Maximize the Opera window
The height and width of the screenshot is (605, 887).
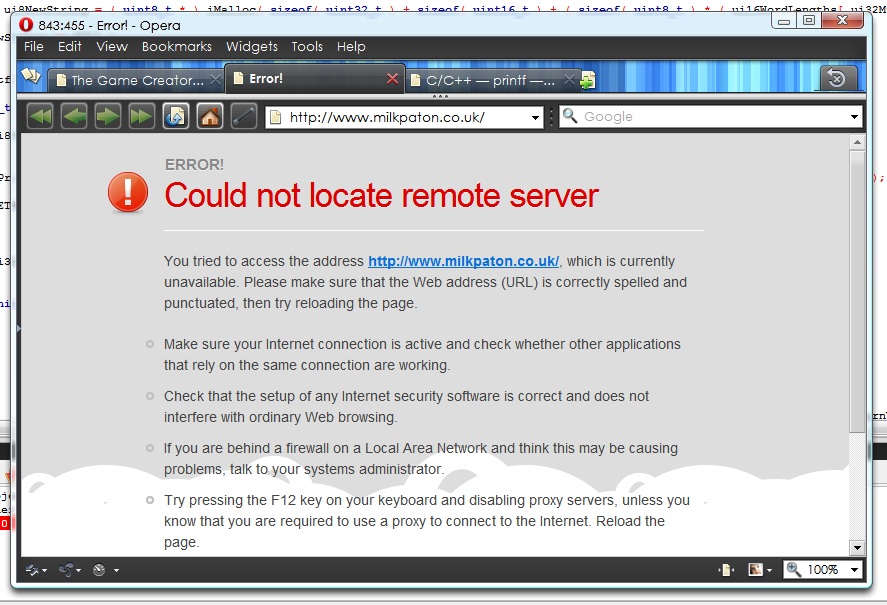coord(809,21)
